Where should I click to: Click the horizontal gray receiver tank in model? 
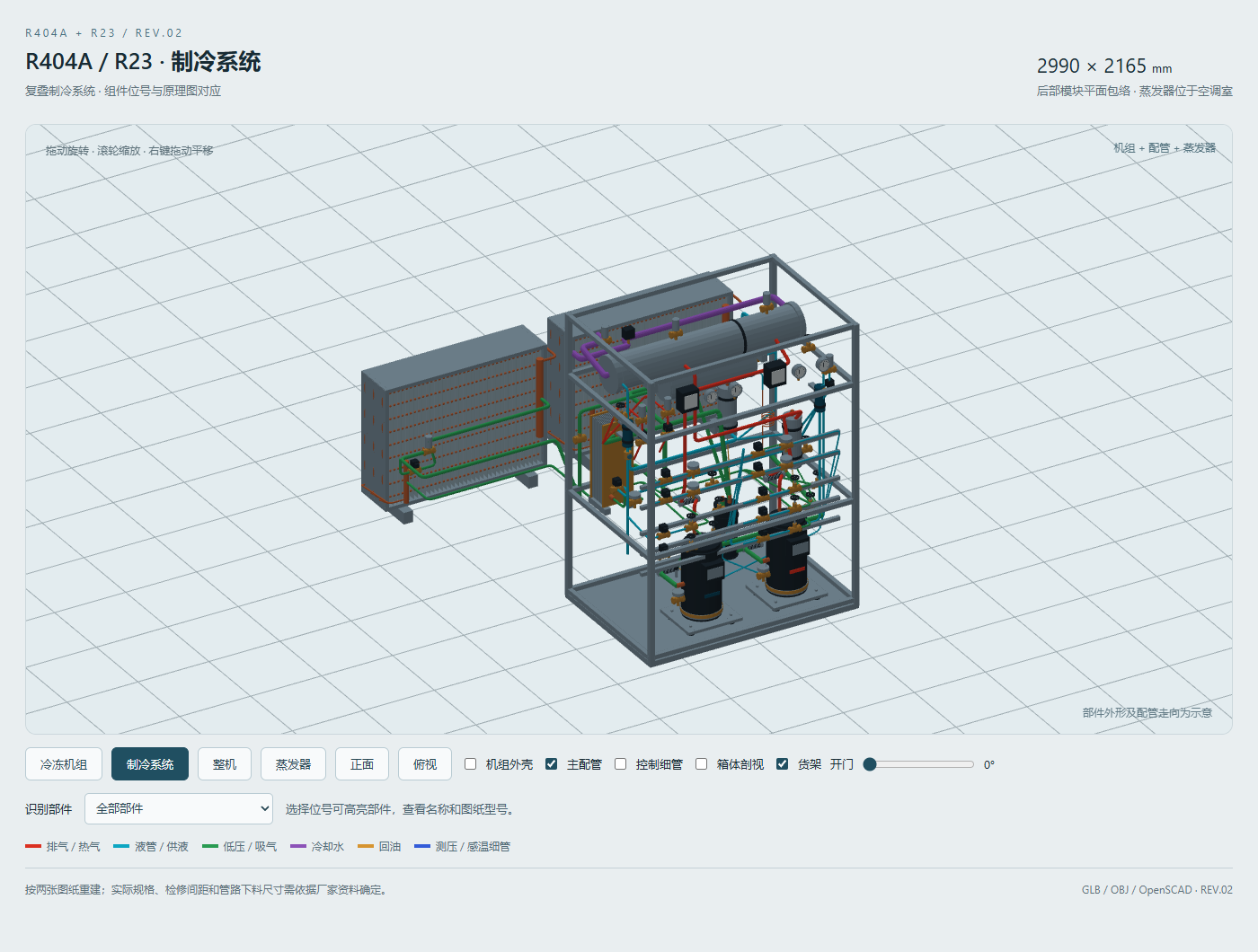coord(705,346)
